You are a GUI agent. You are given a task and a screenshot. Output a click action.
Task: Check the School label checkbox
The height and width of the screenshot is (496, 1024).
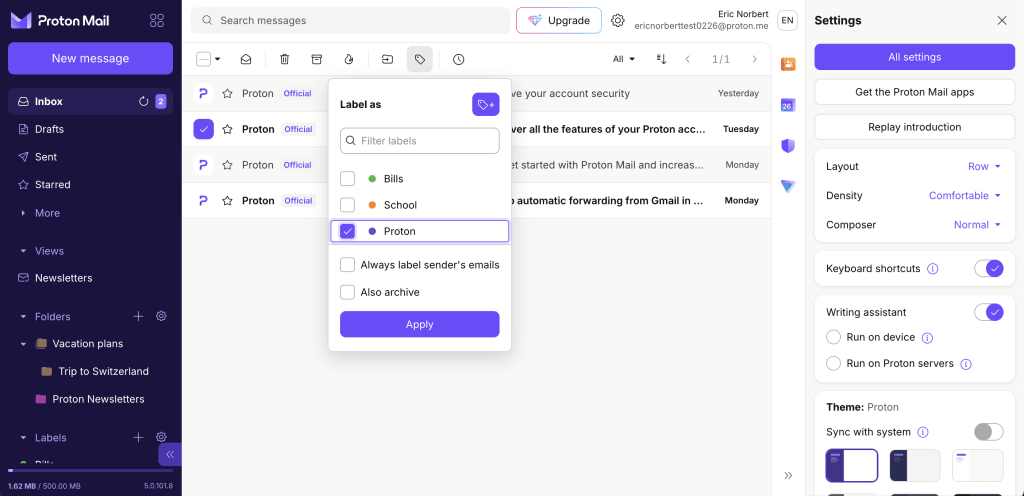[x=347, y=205]
